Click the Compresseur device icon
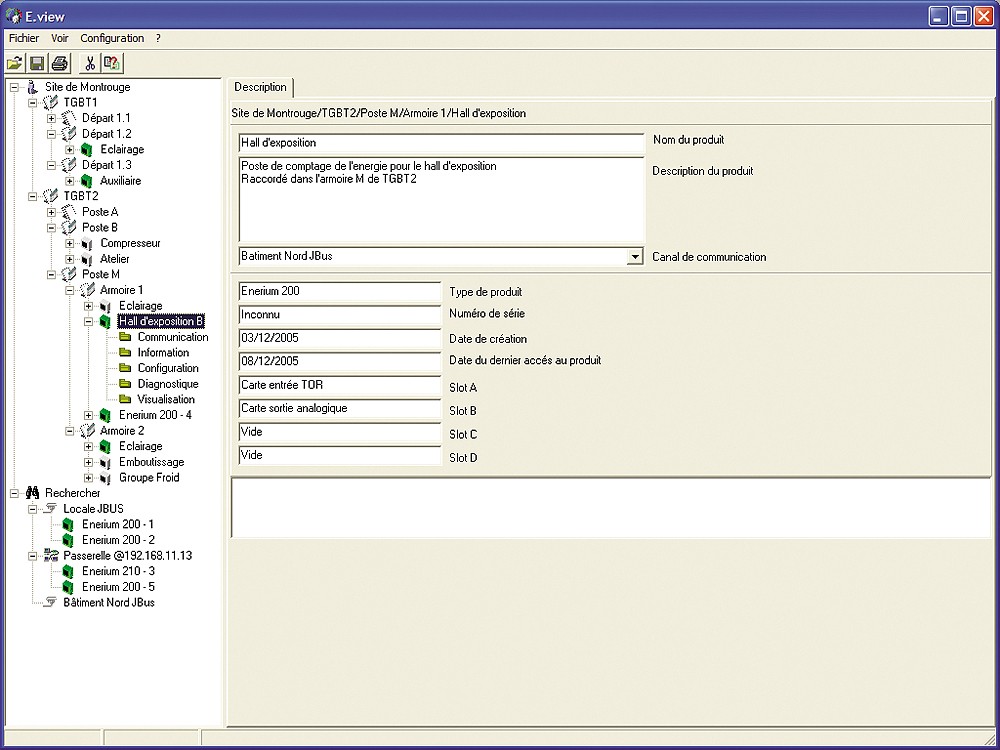 coord(87,243)
